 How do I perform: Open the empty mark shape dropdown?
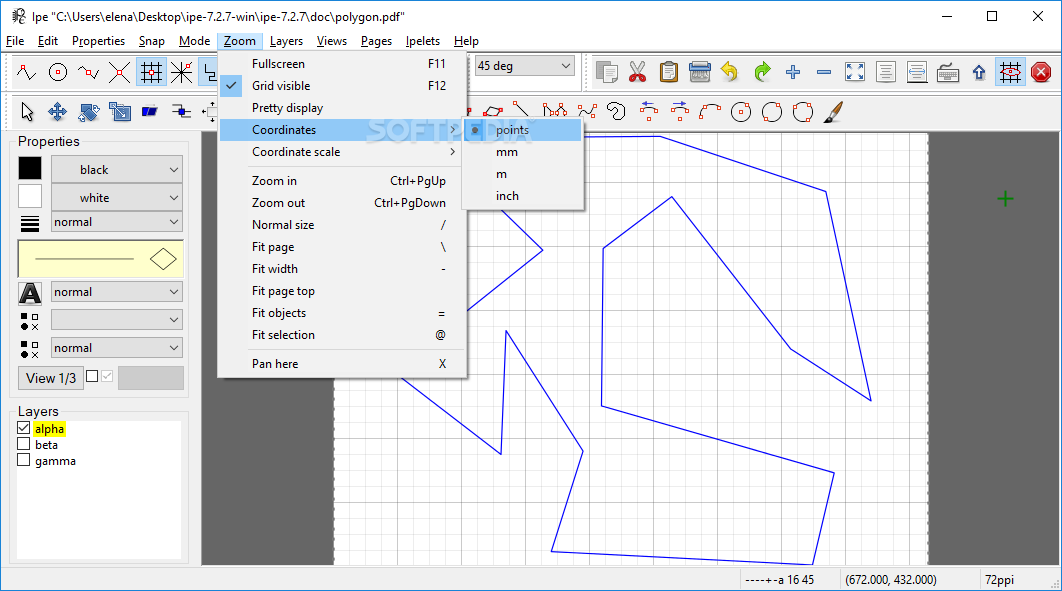(x=117, y=320)
